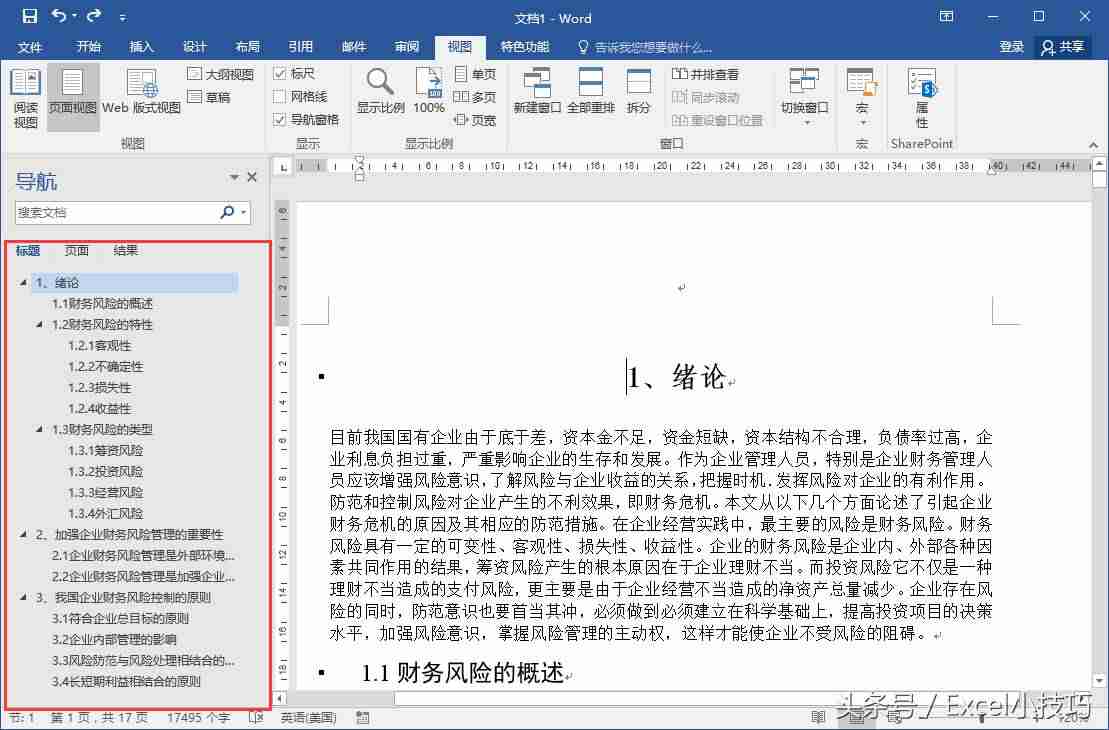Go to heading 3.1符合企业总目标的原则
Screen dimensions: 1109x730
tap(120, 618)
